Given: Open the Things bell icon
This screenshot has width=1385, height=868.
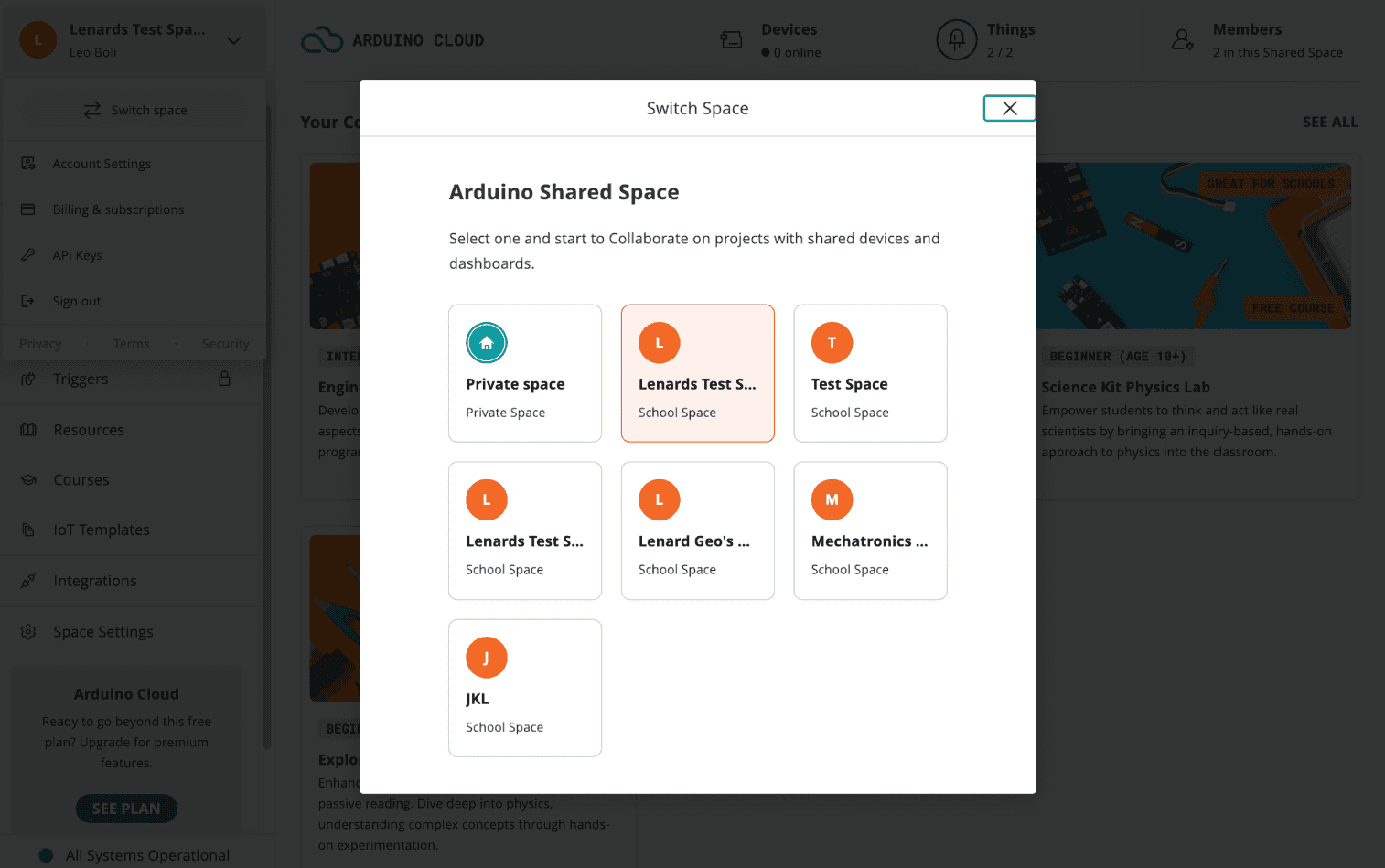Looking at the screenshot, I should click(x=956, y=40).
